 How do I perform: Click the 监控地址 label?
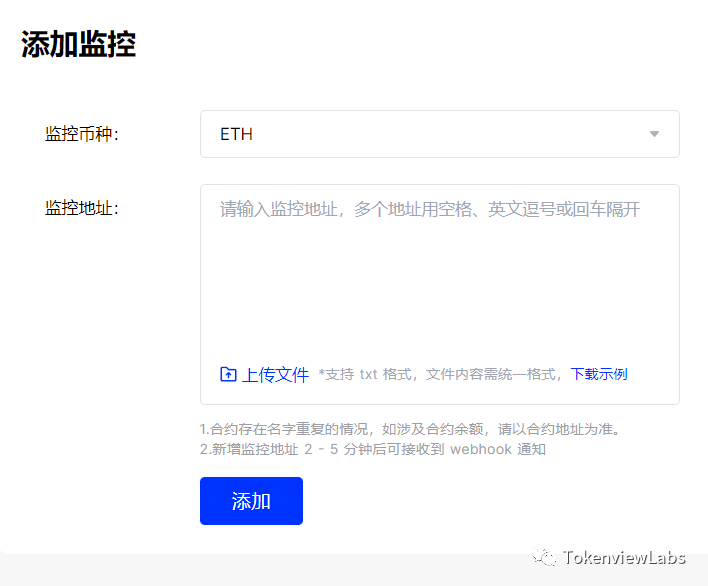[82, 208]
